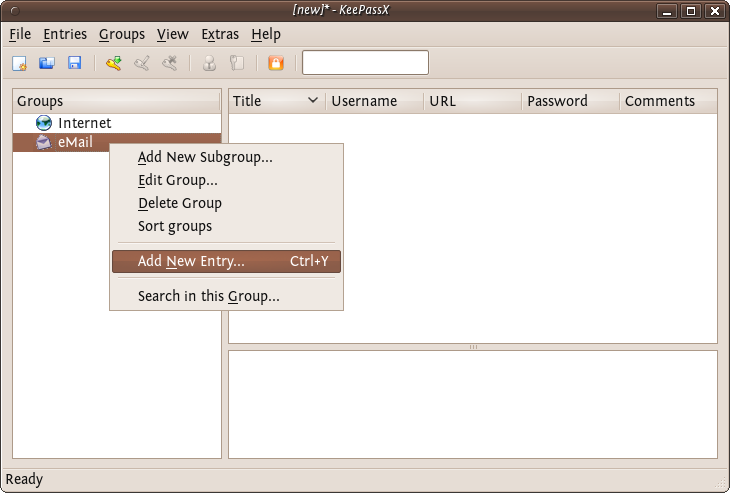
Task: Click the New Database toolbar icon
Action: coord(19,63)
